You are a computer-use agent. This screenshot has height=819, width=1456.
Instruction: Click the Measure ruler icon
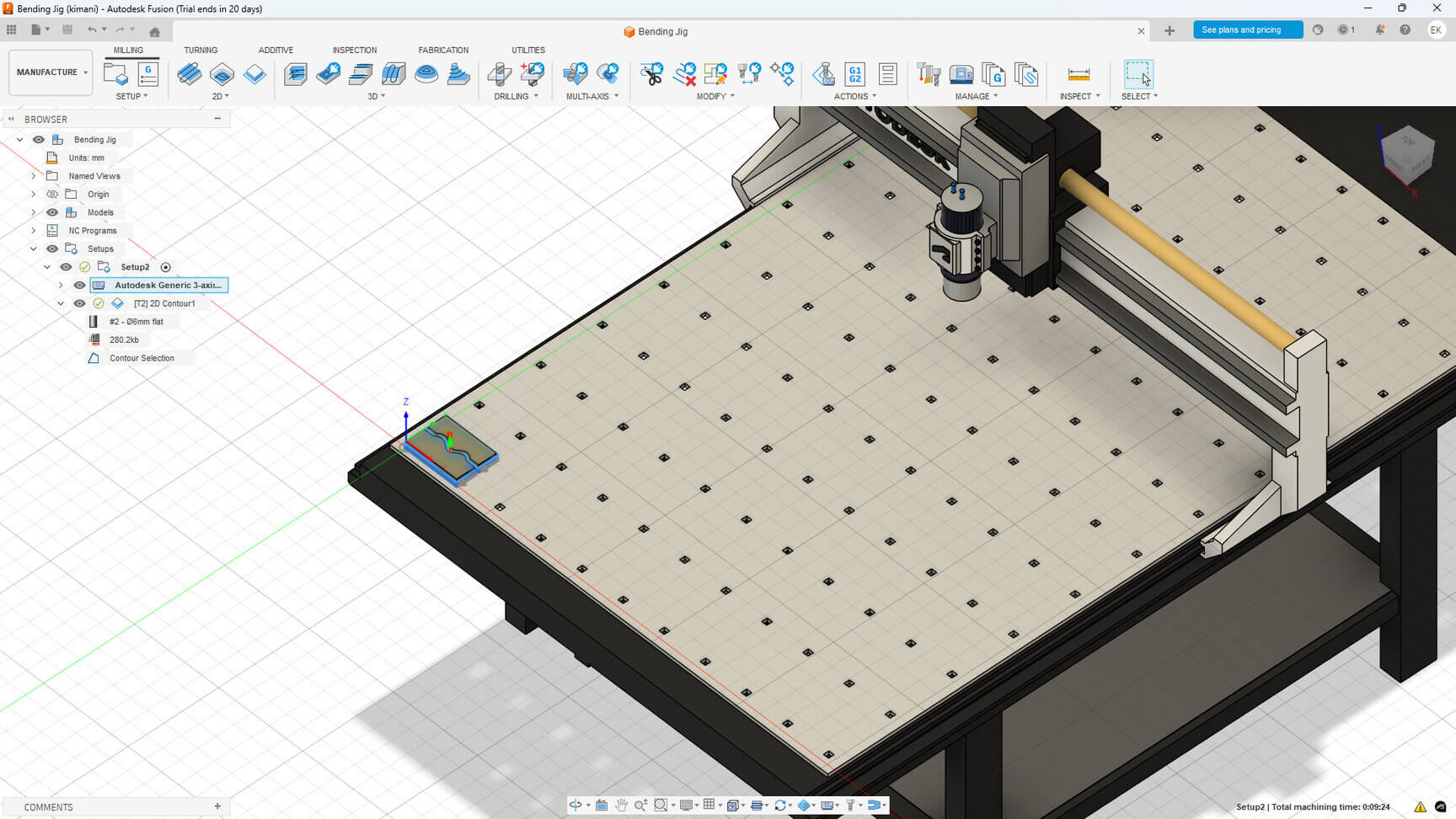click(x=1079, y=74)
